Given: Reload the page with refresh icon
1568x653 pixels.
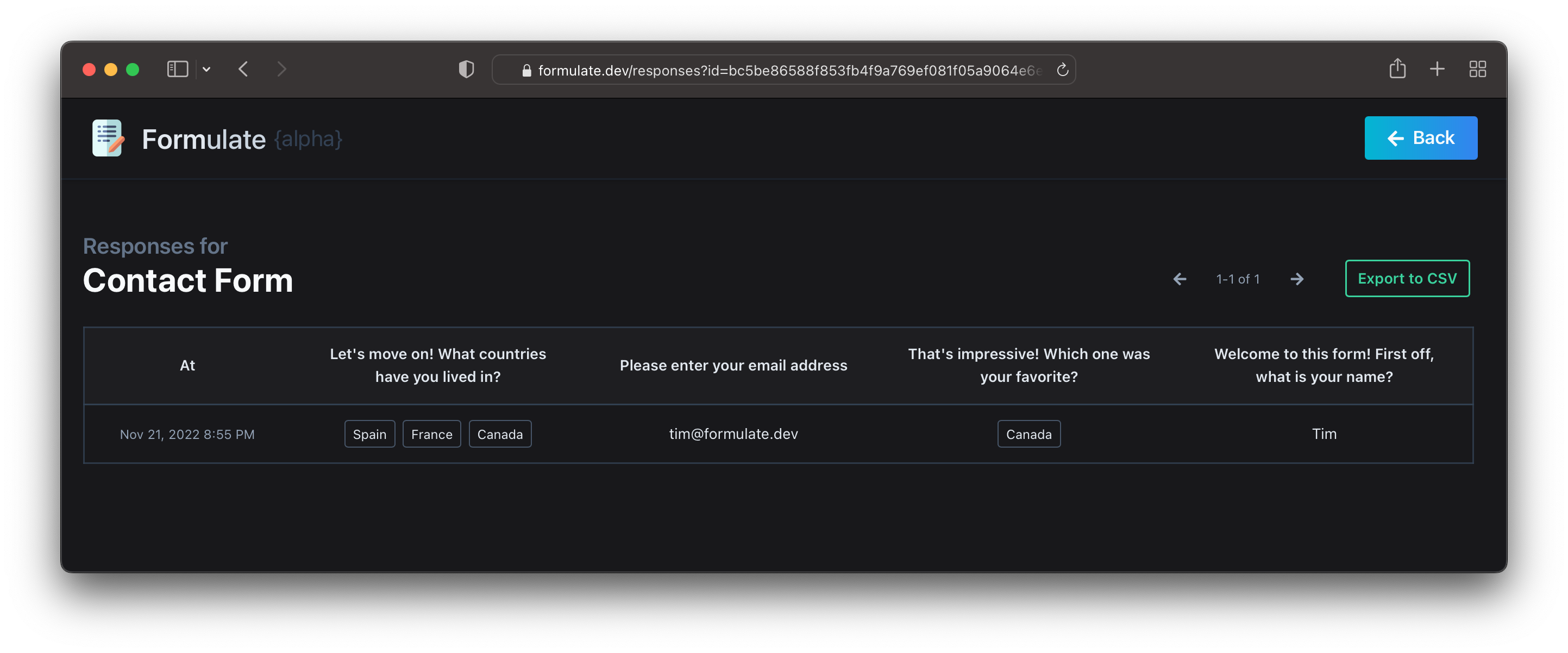Looking at the screenshot, I should [1062, 70].
